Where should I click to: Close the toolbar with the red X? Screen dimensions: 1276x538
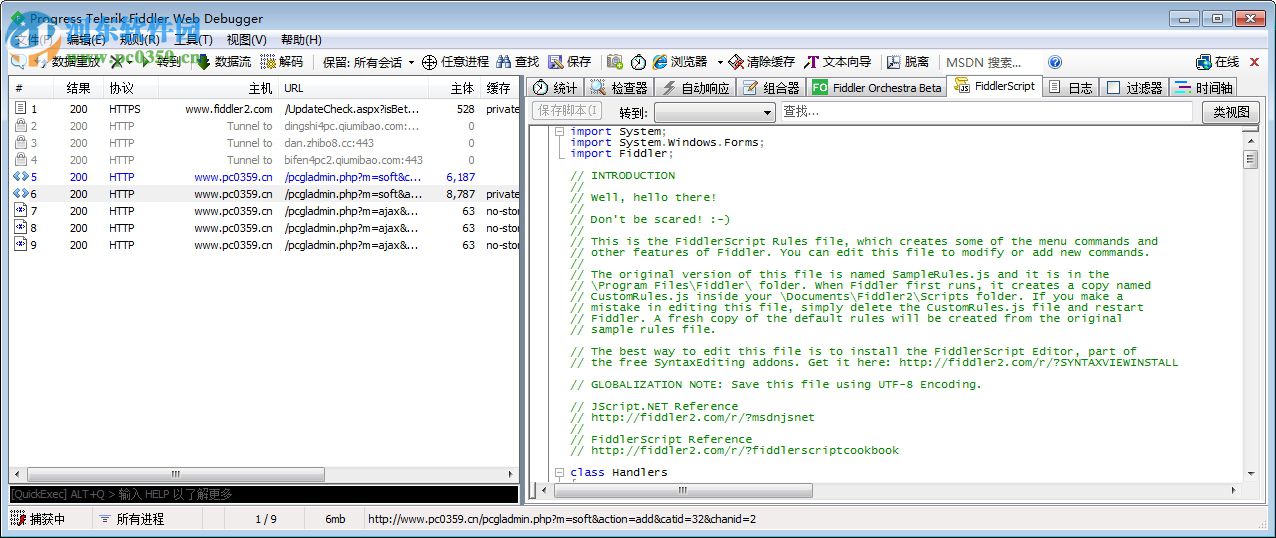tap(1255, 62)
